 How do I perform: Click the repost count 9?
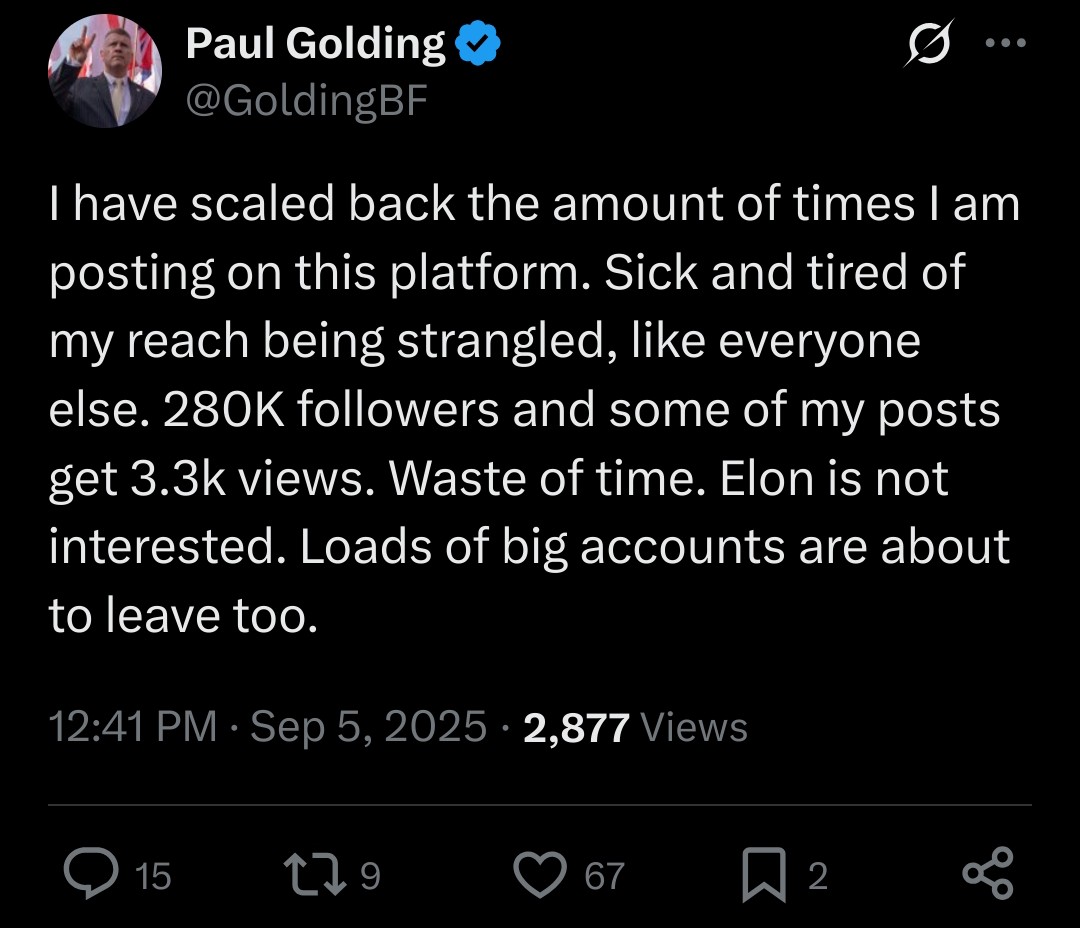[x=369, y=877]
